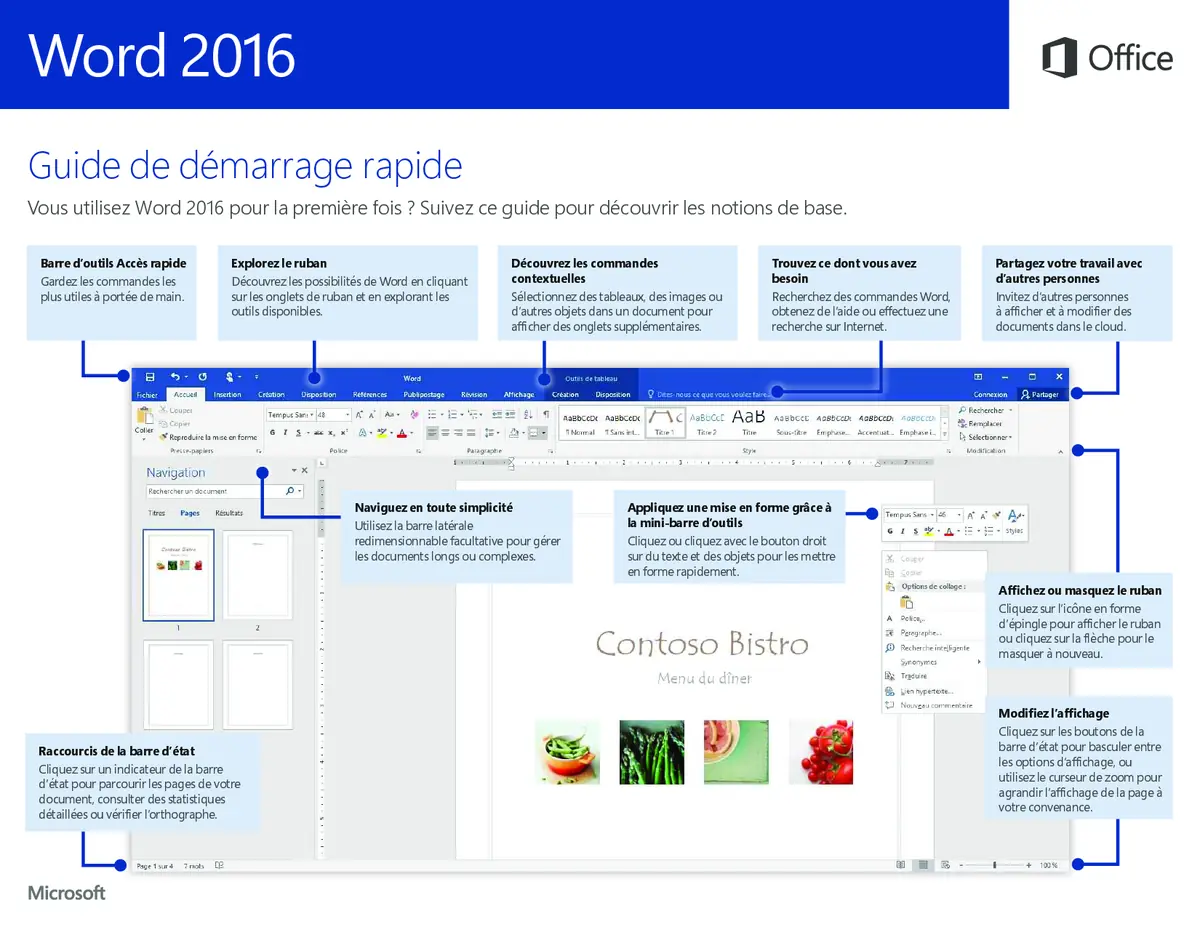Expand the Synonymes submenu
Viewport: 1200px width, 927px height.
[918, 662]
